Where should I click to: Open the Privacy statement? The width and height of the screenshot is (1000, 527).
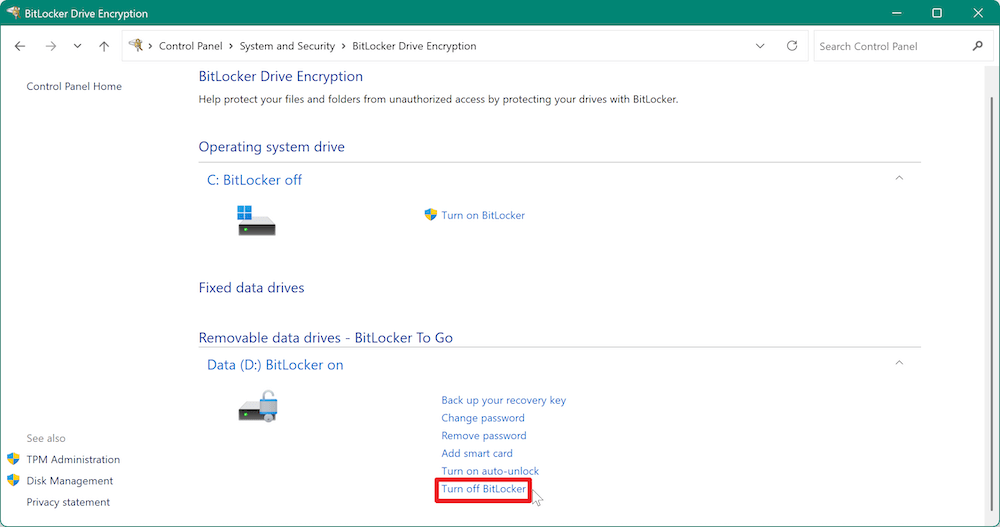(x=68, y=502)
